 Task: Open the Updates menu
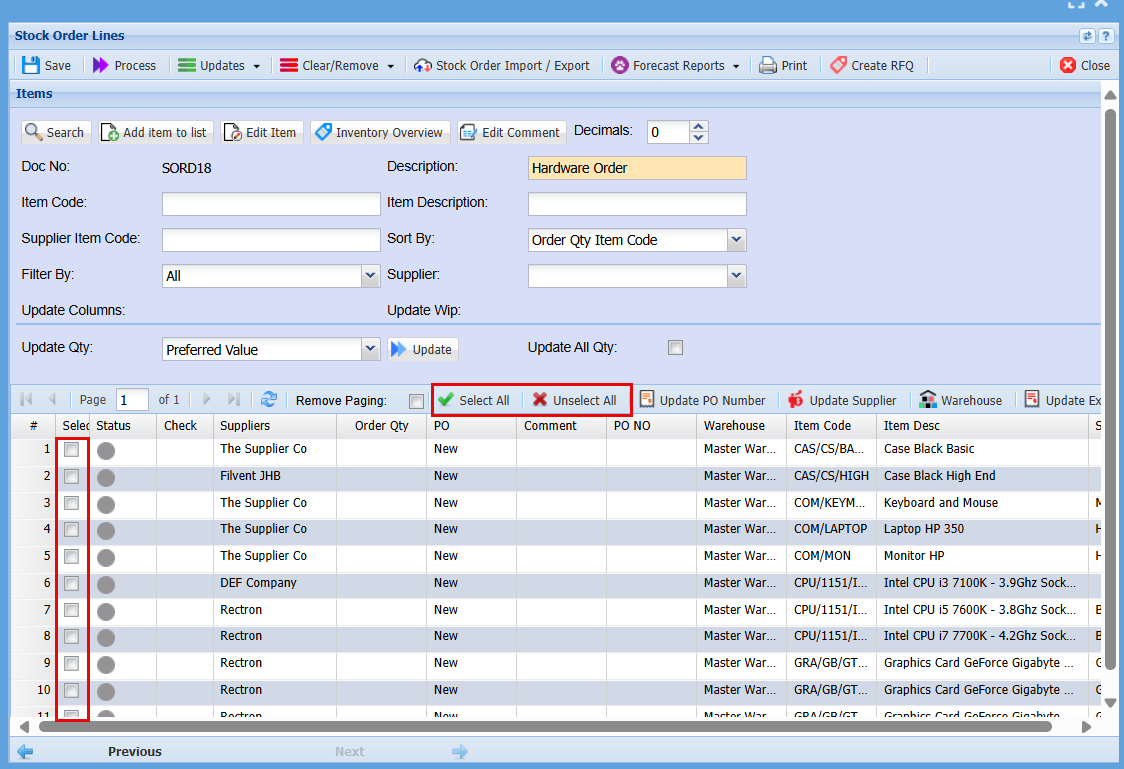pyautogui.click(x=219, y=65)
